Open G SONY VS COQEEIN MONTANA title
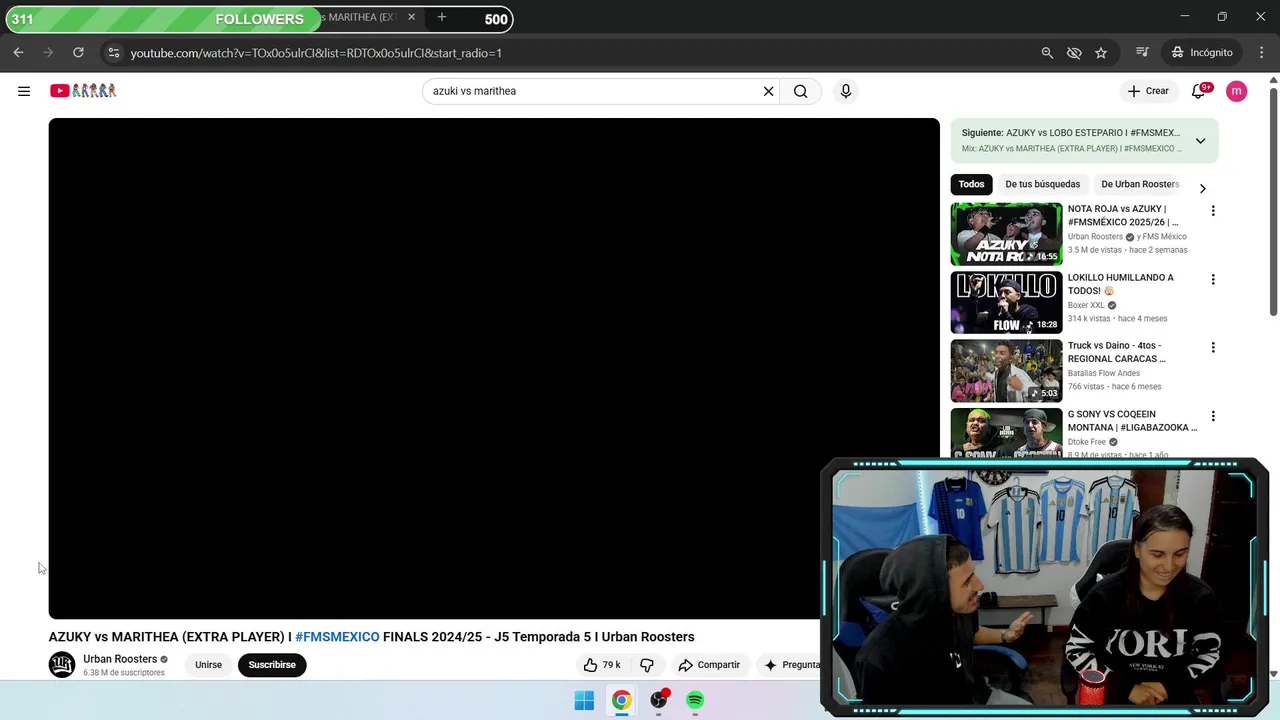Image resolution: width=1280 pixels, height=720 pixels. click(1132, 421)
